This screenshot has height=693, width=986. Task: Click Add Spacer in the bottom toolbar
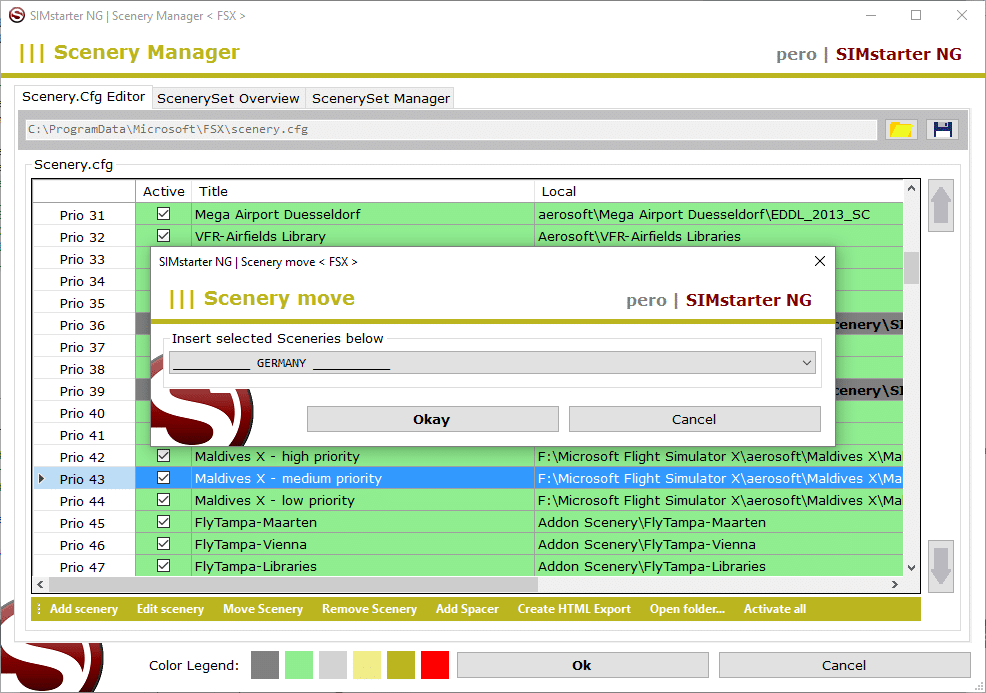pos(467,609)
